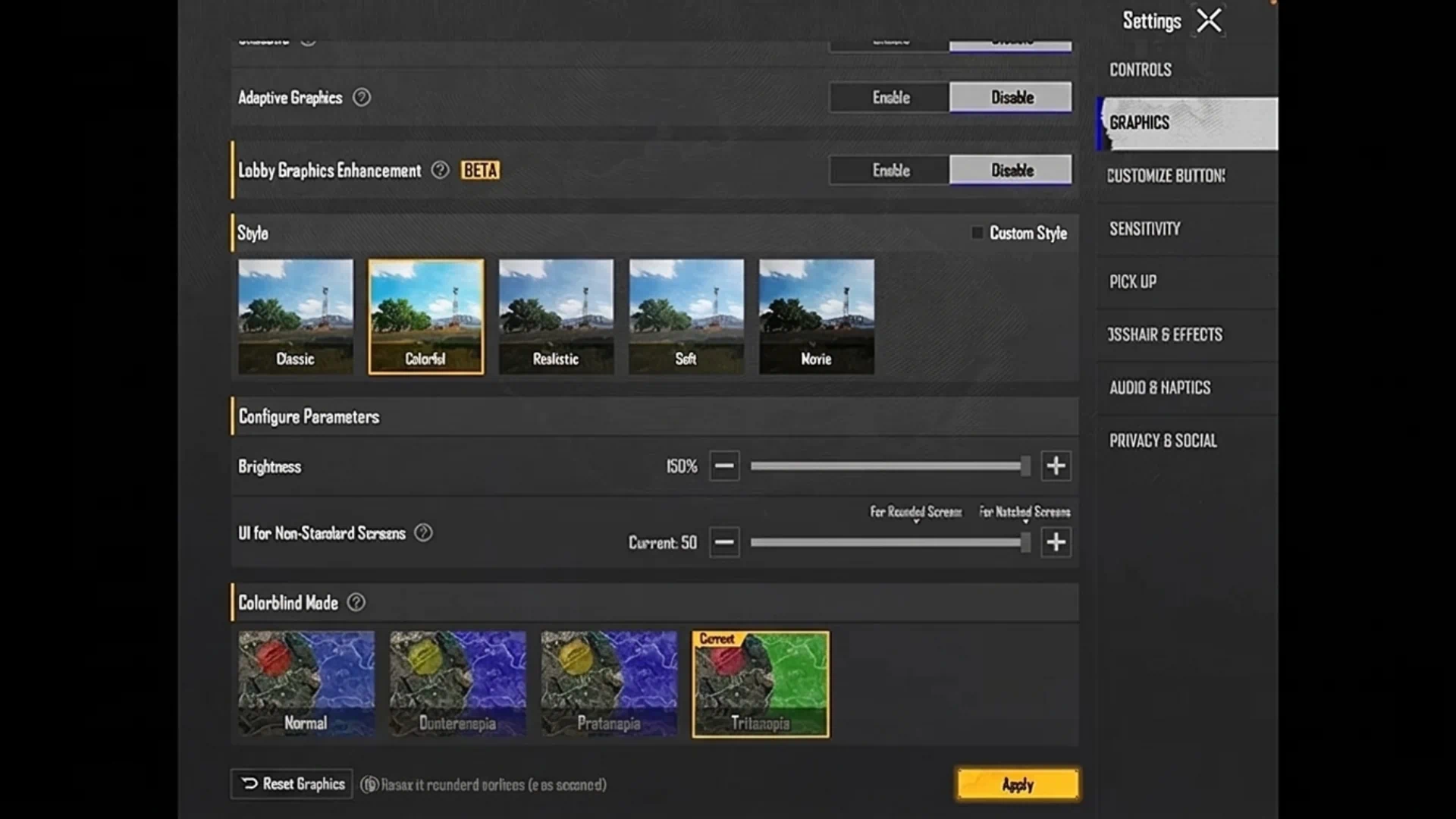The image size is (1456, 819).
Task: Enable Lobby Graphics Enhancement
Action: point(890,170)
